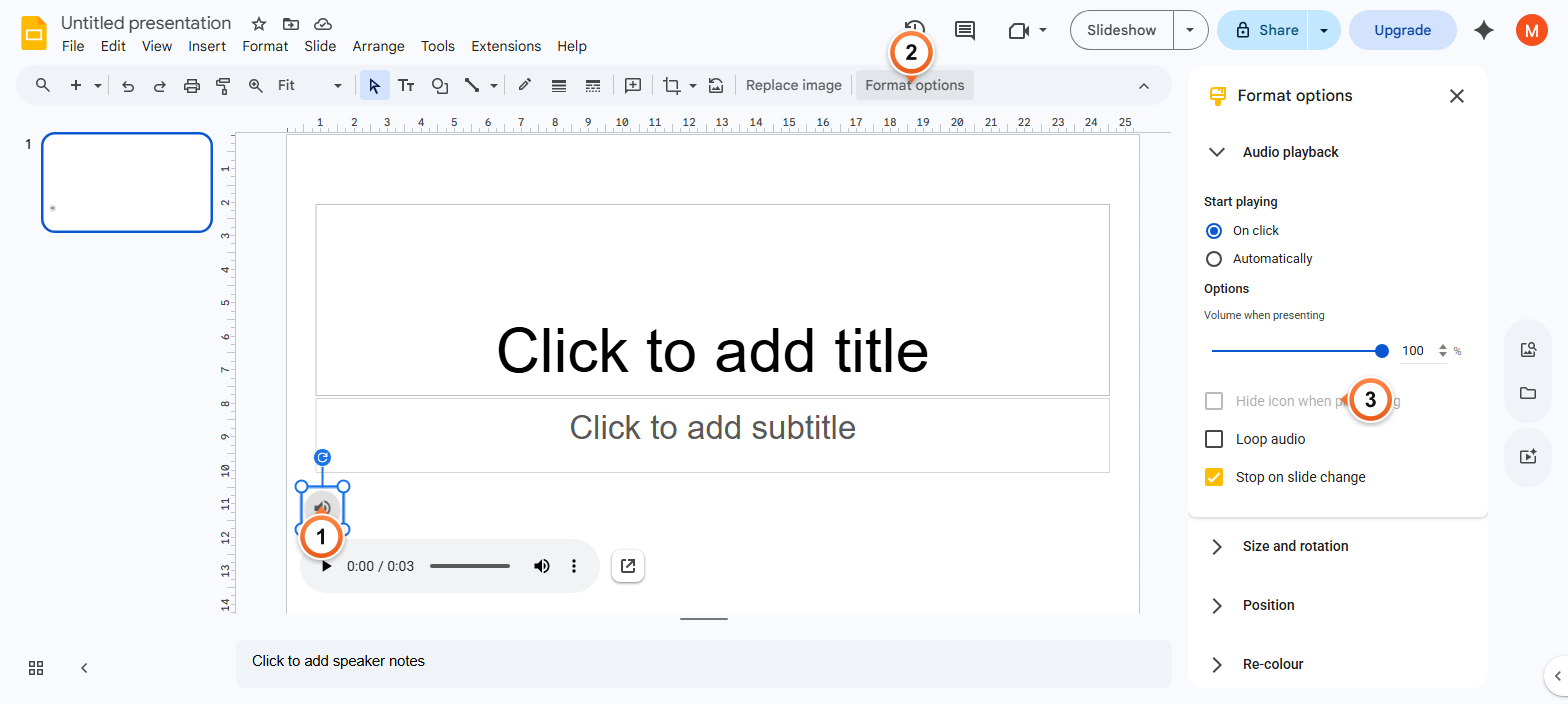The width and height of the screenshot is (1568, 704).
Task: Collapse the toolbar menus chevron
Action: 1144,86
